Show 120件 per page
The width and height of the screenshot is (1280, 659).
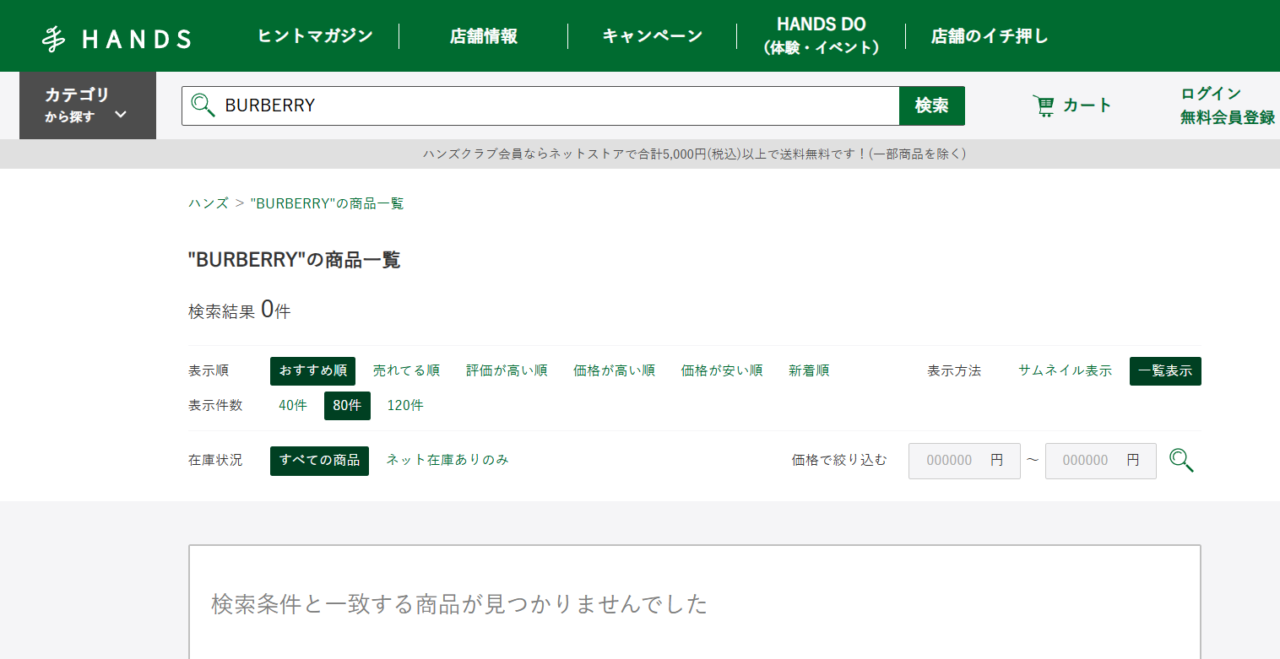405,406
